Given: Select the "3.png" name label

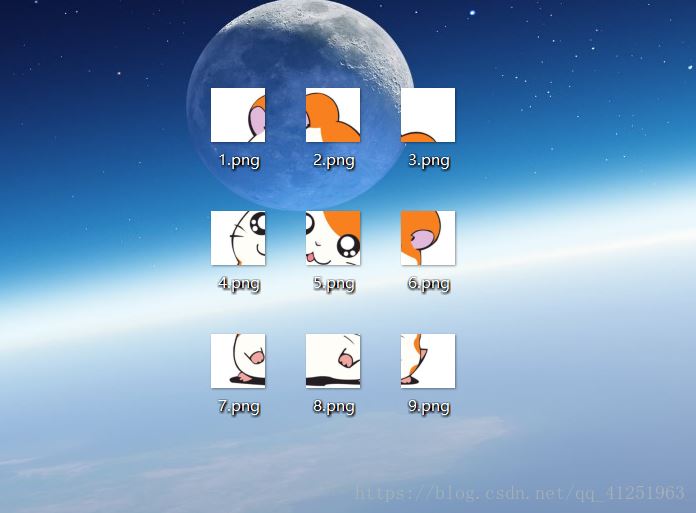Looking at the screenshot, I should 429,160.
